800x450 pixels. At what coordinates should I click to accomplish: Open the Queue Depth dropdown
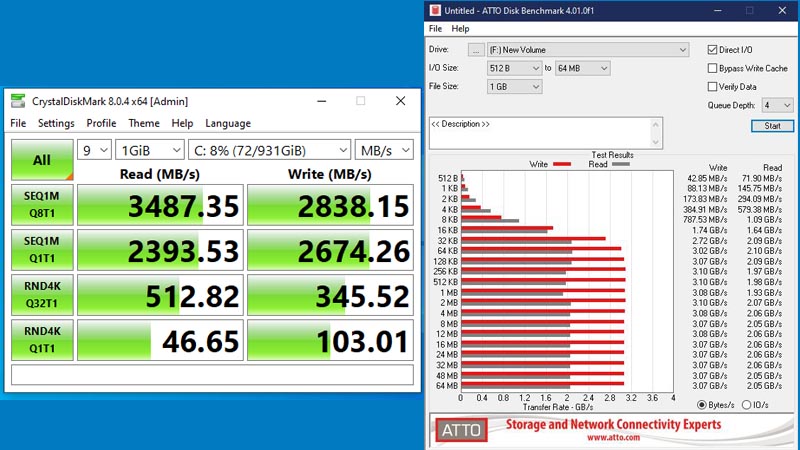[x=777, y=105]
